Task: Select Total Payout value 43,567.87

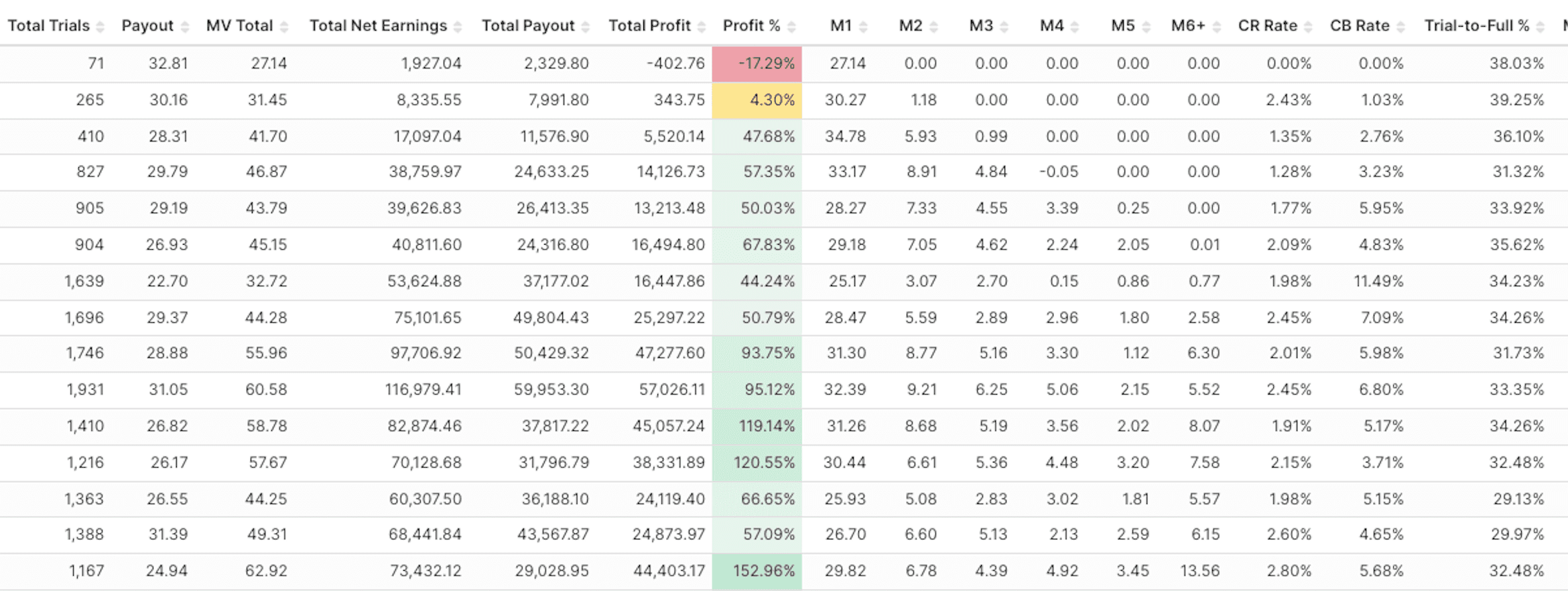Action: pos(553,535)
